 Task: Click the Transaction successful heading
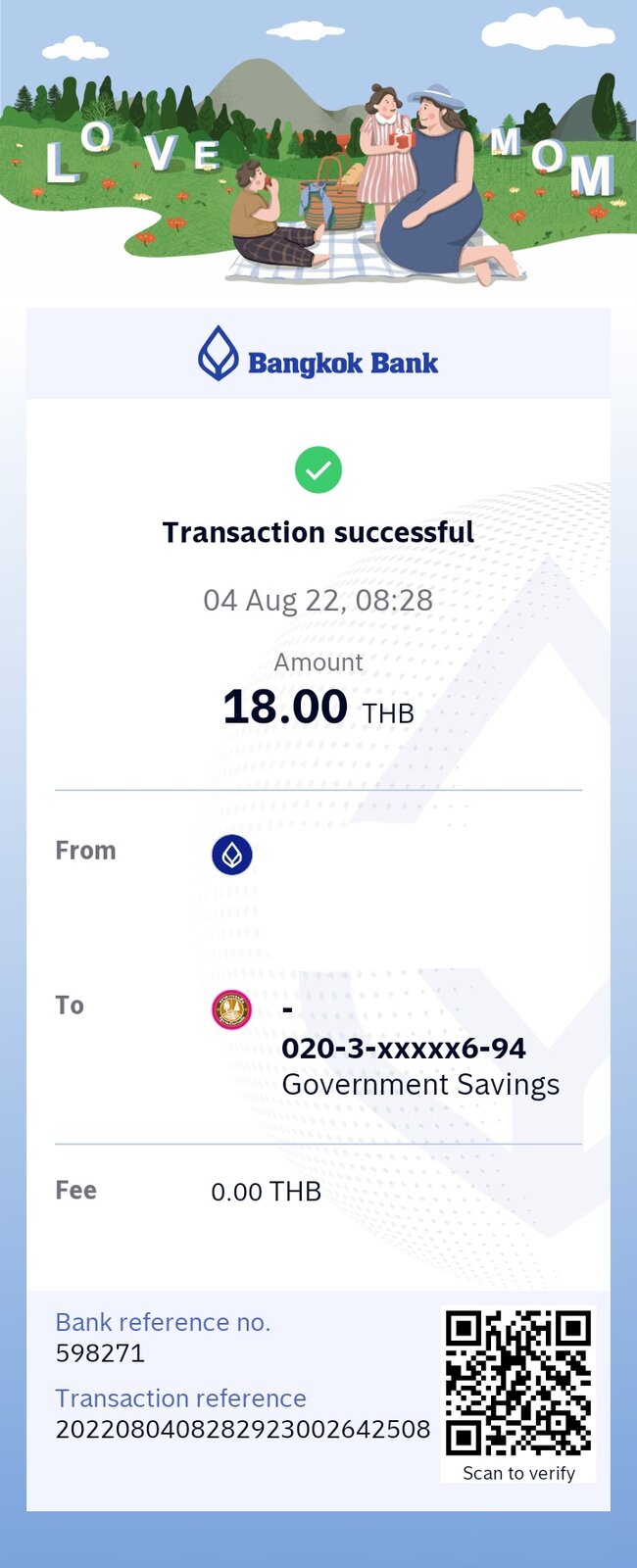pyautogui.click(x=318, y=532)
